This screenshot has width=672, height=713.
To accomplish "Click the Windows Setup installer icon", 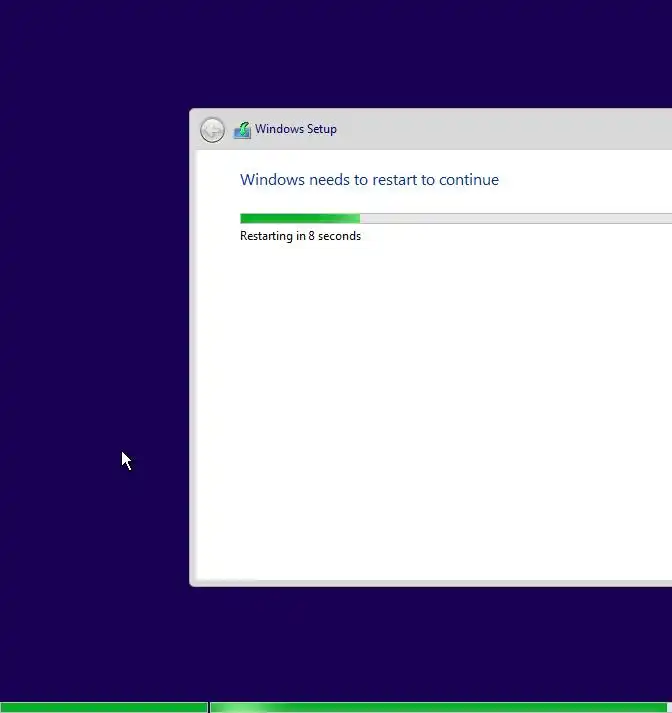I will pyautogui.click(x=242, y=130).
